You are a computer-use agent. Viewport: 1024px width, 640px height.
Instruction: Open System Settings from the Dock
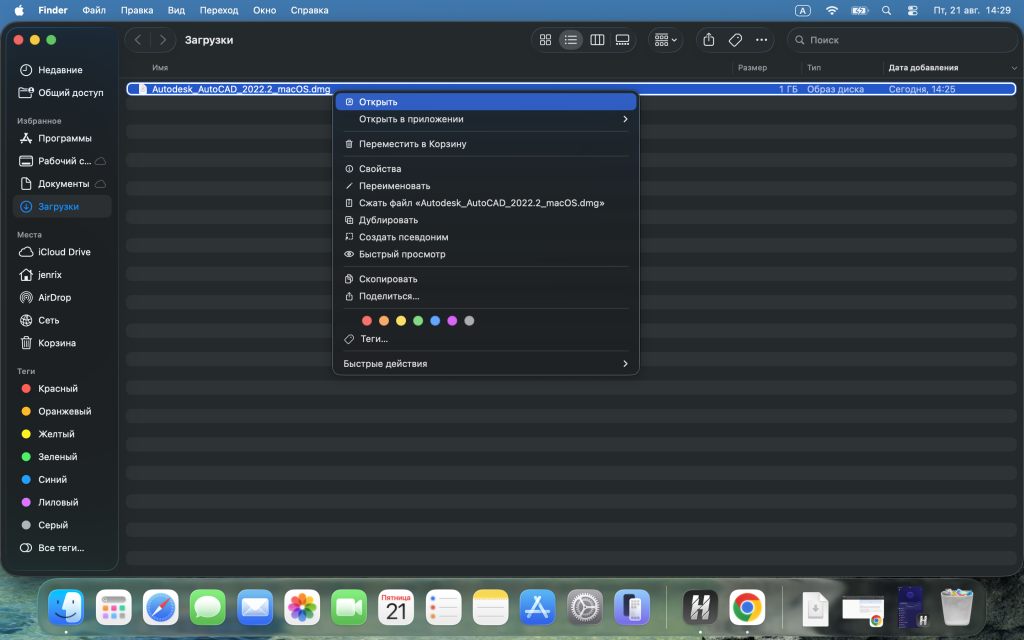[584, 607]
